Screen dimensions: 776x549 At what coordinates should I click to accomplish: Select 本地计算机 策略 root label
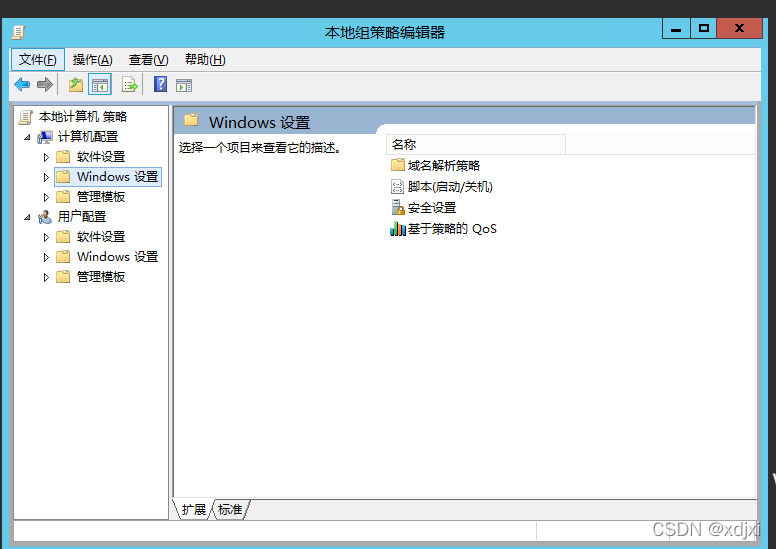coord(83,117)
